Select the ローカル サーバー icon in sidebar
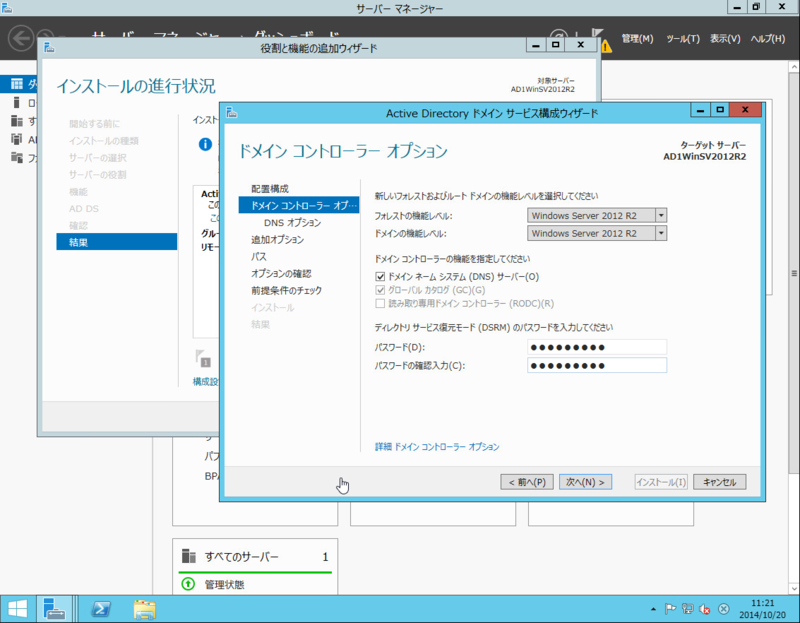Screen dimensions: 800x623 click(16, 103)
